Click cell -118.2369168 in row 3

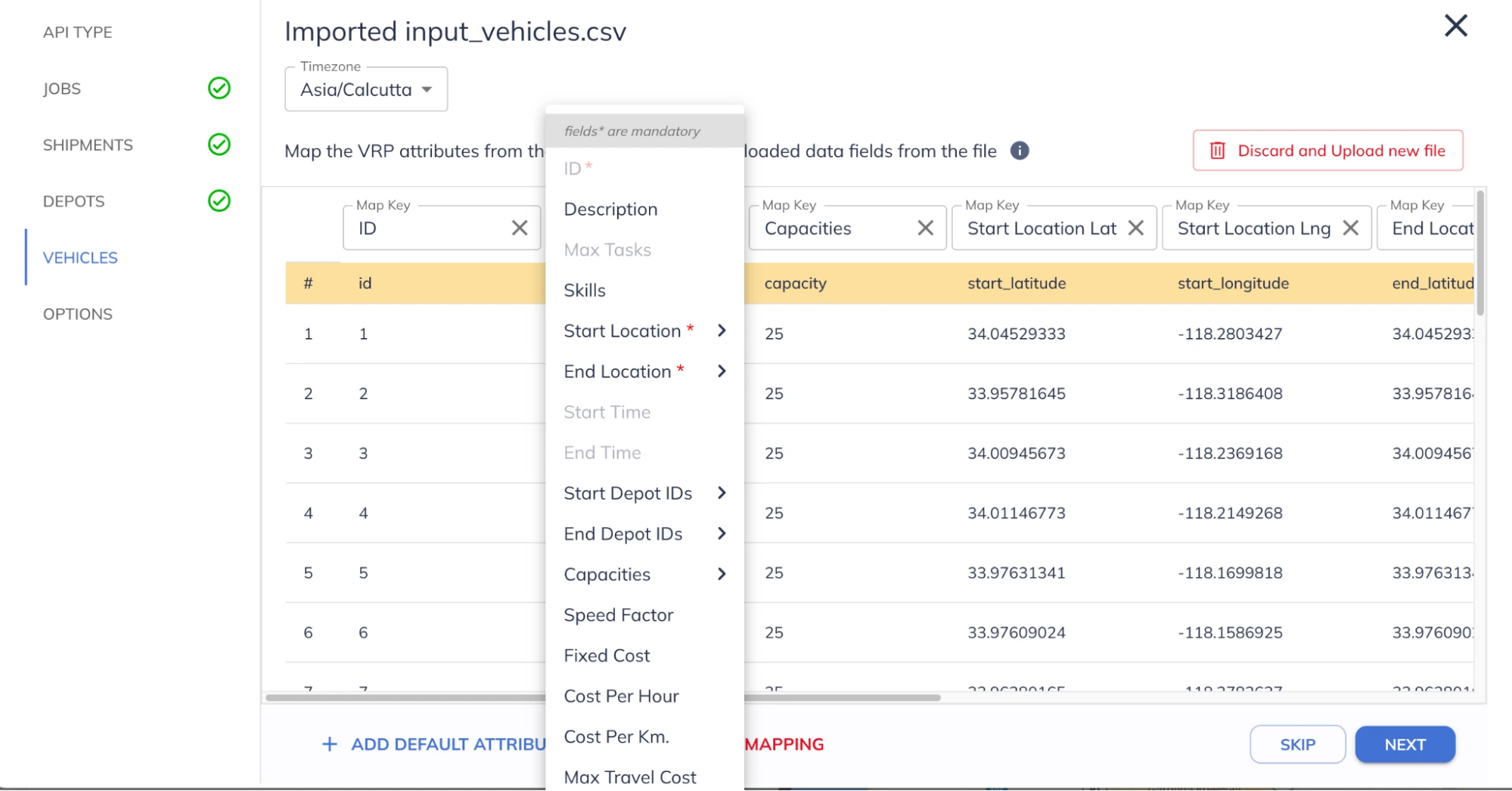[1230, 453]
